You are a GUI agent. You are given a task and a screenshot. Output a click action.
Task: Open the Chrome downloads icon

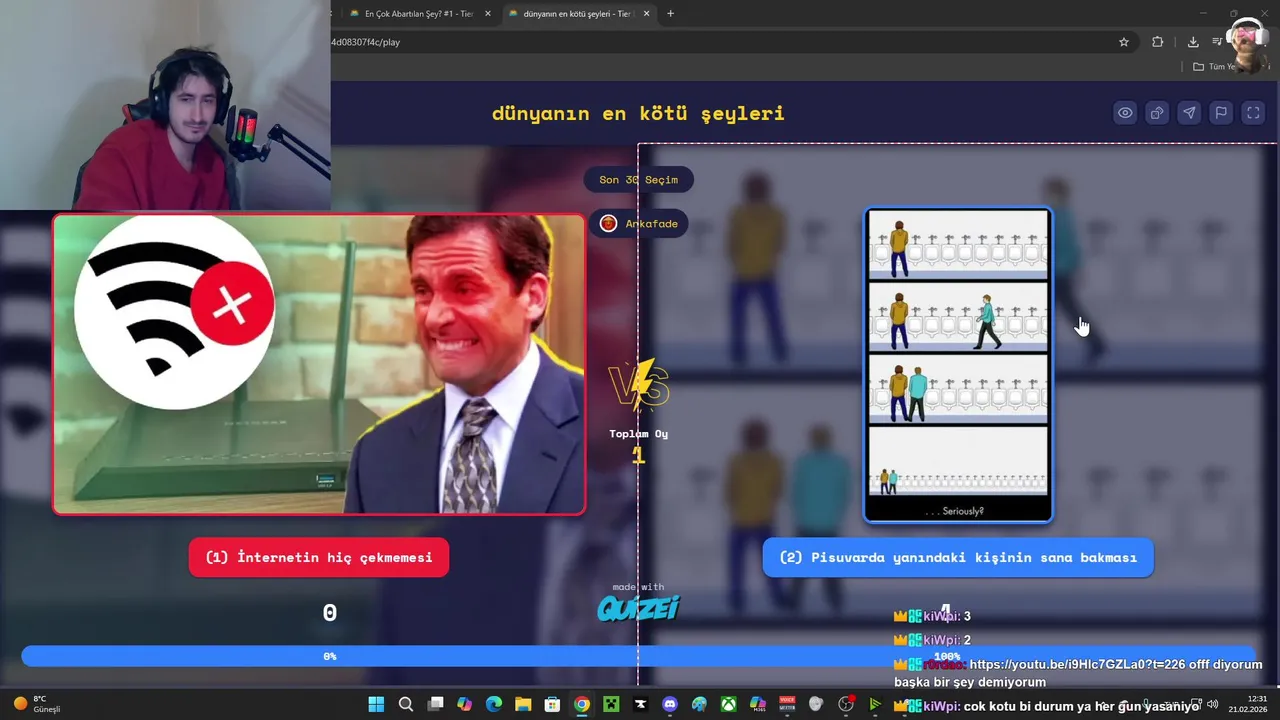coord(1193,42)
